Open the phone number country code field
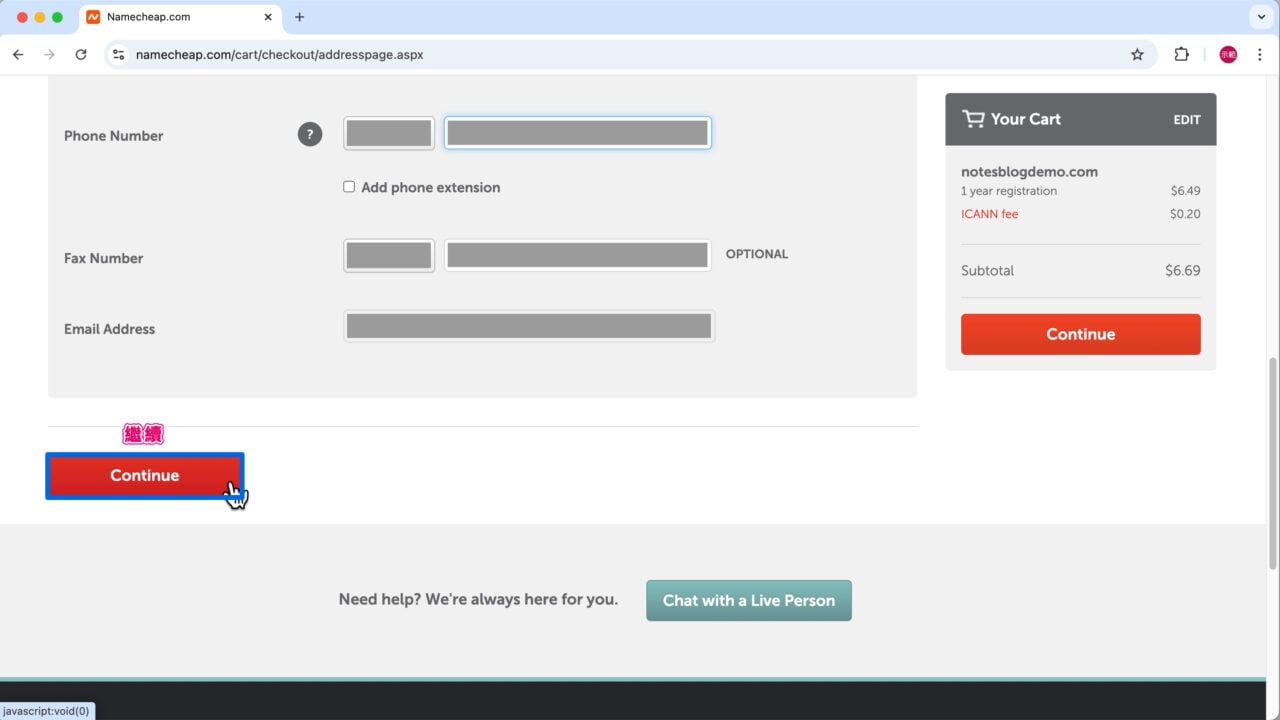This screenshot has height=720, width=1280. click(389, 133)
